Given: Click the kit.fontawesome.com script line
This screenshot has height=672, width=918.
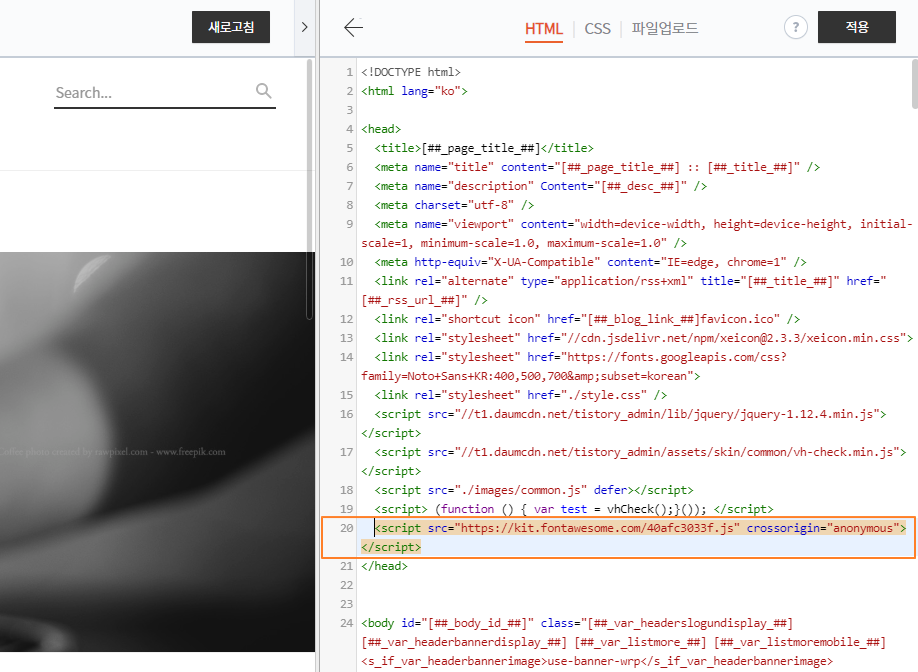Looking at the screenshot, I should click(633, 537).
